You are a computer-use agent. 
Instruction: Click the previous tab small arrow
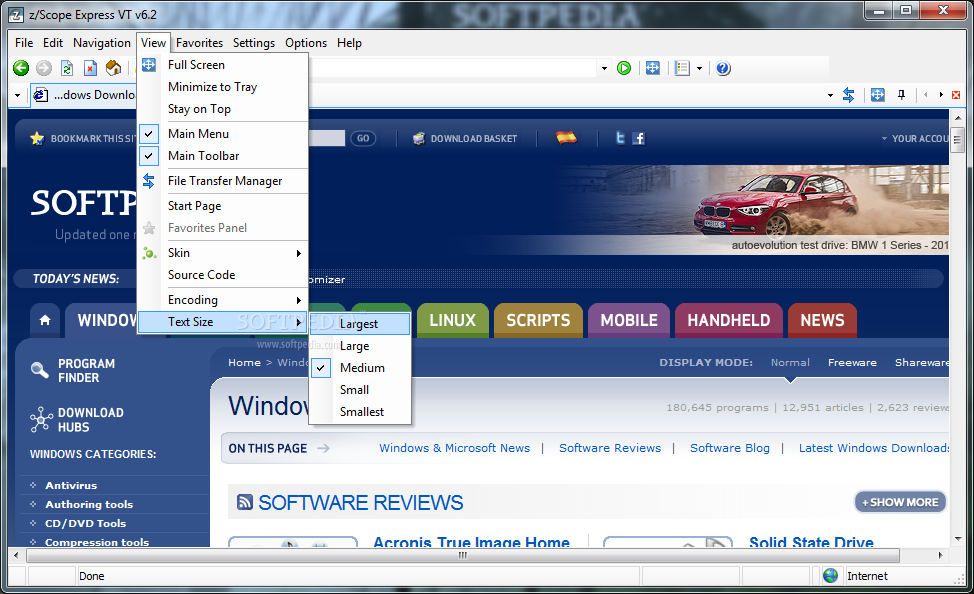pos(926,95)
